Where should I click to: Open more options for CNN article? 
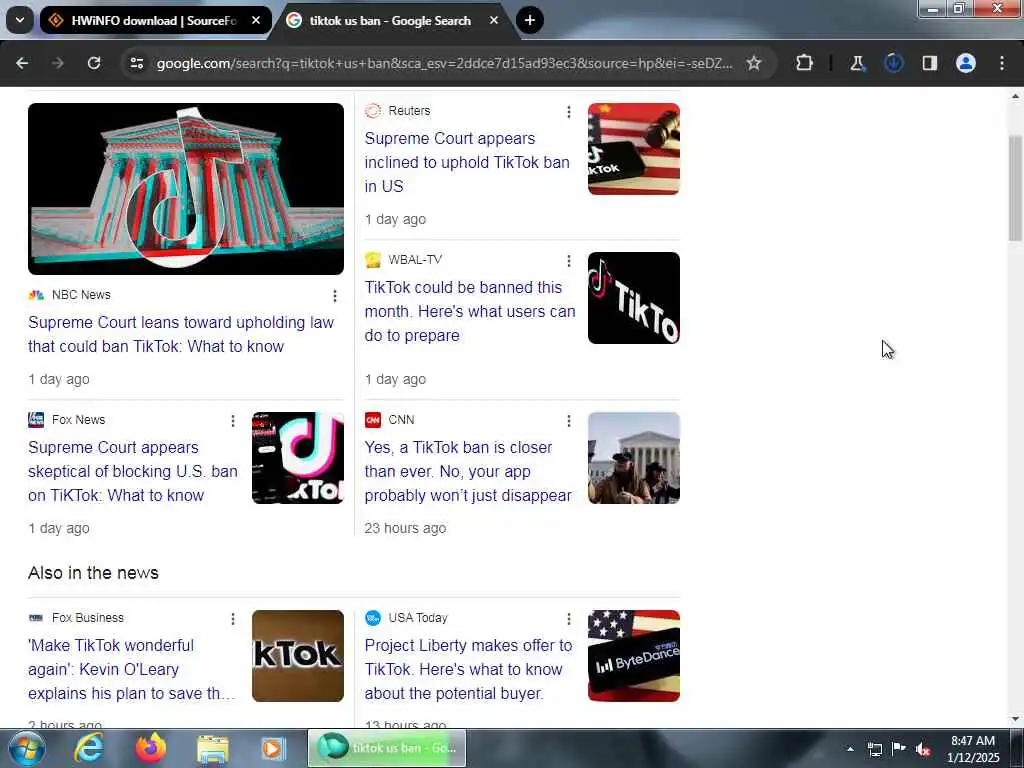[x=569, y=421]
